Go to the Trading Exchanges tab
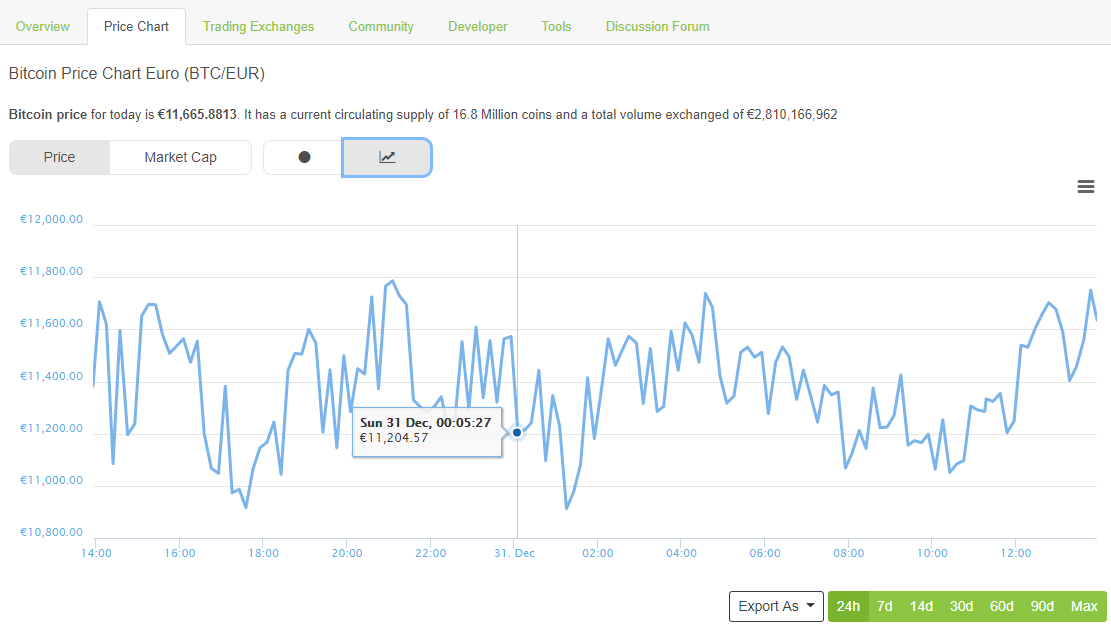Viewport: 1111px width, 626px height. (259, 26)
